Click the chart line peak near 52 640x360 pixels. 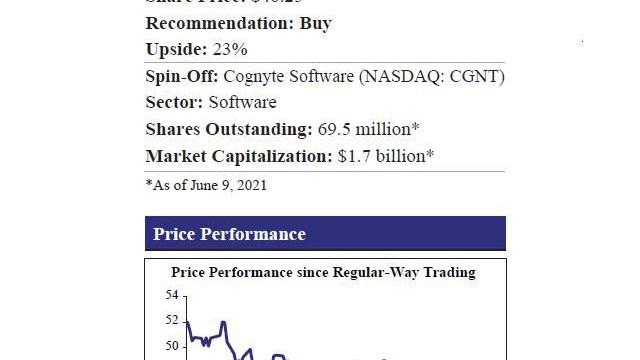pos(223,323)
